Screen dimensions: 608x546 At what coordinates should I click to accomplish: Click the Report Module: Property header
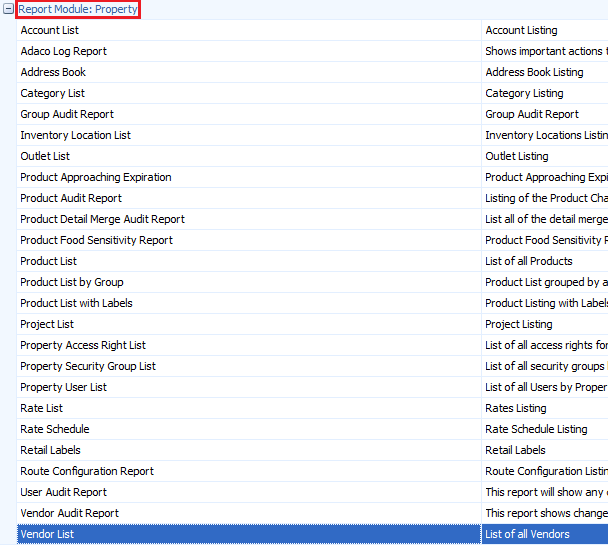point(78,9)
